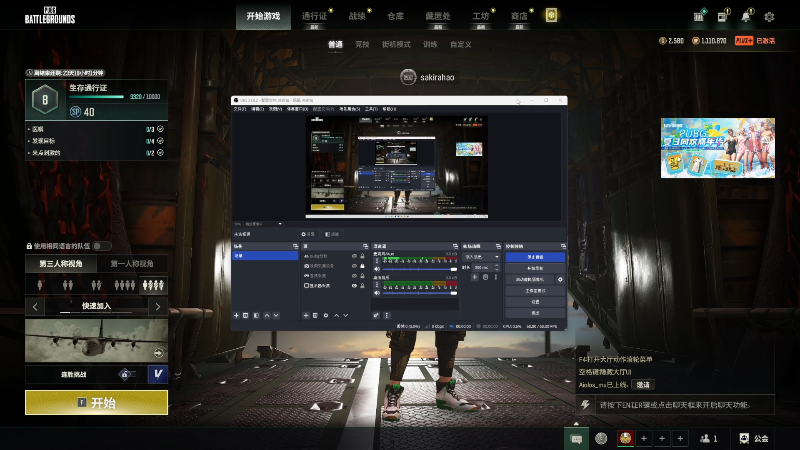Select the highlighted four-player squad icon
This screenshot has height=450, width=800.
(154, 285)
